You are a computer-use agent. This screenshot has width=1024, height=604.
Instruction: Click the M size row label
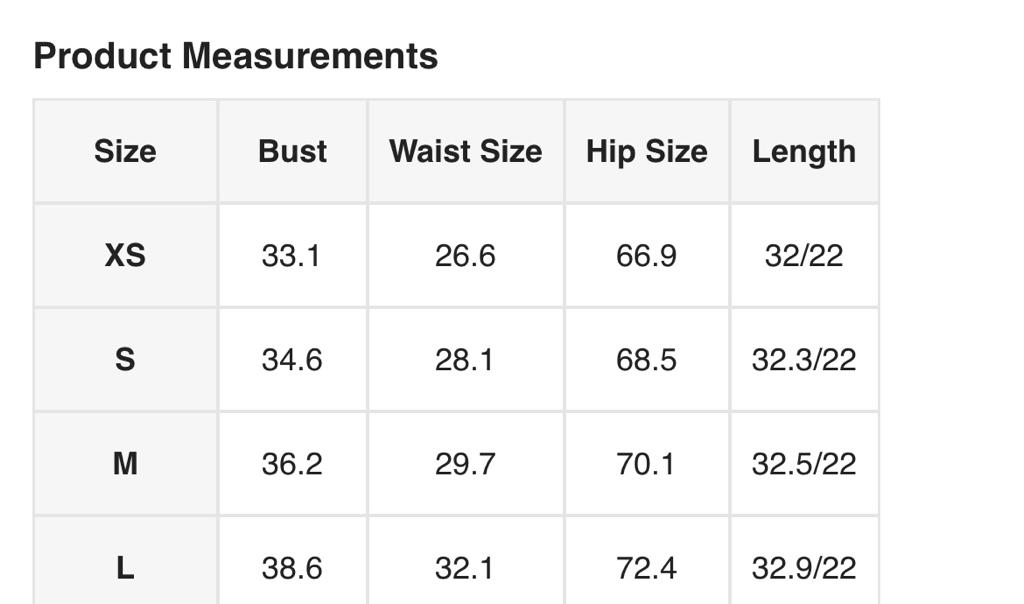coord(125,464)
